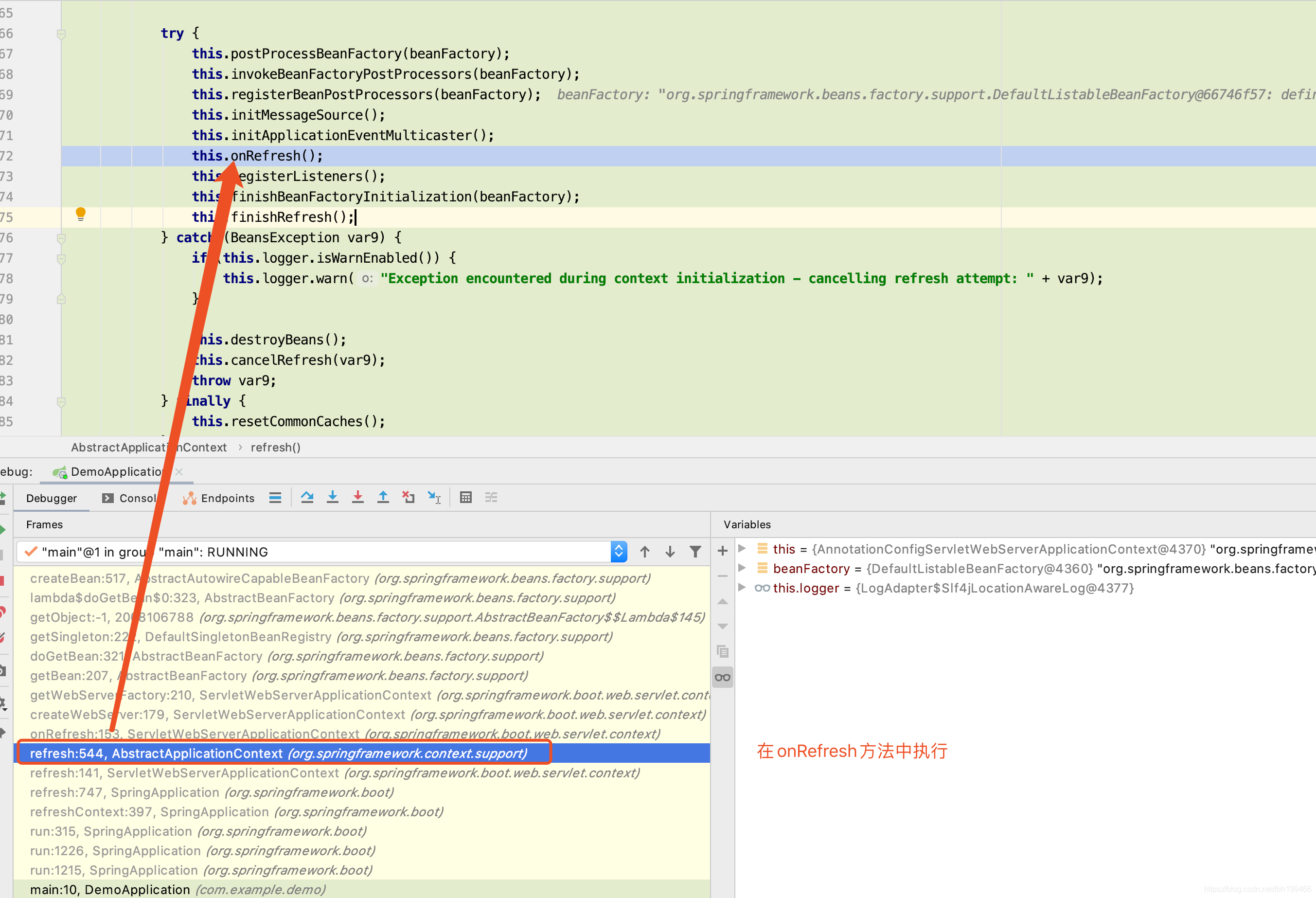
Task: Click the refresh() breadcrumb link
Action: 275,447
